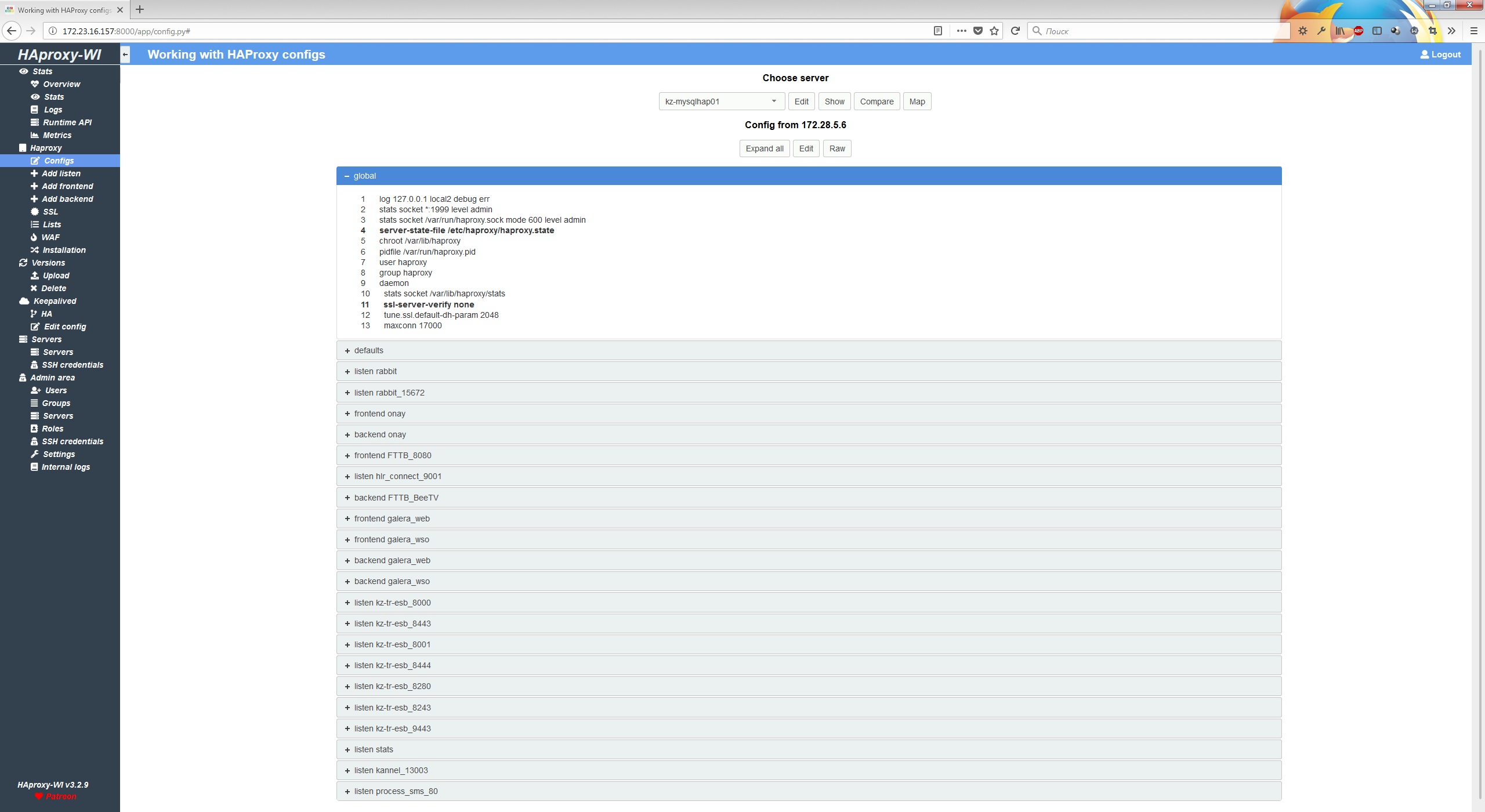Click the Patreon link
The image size is (1485, 812).
[60, 796]
